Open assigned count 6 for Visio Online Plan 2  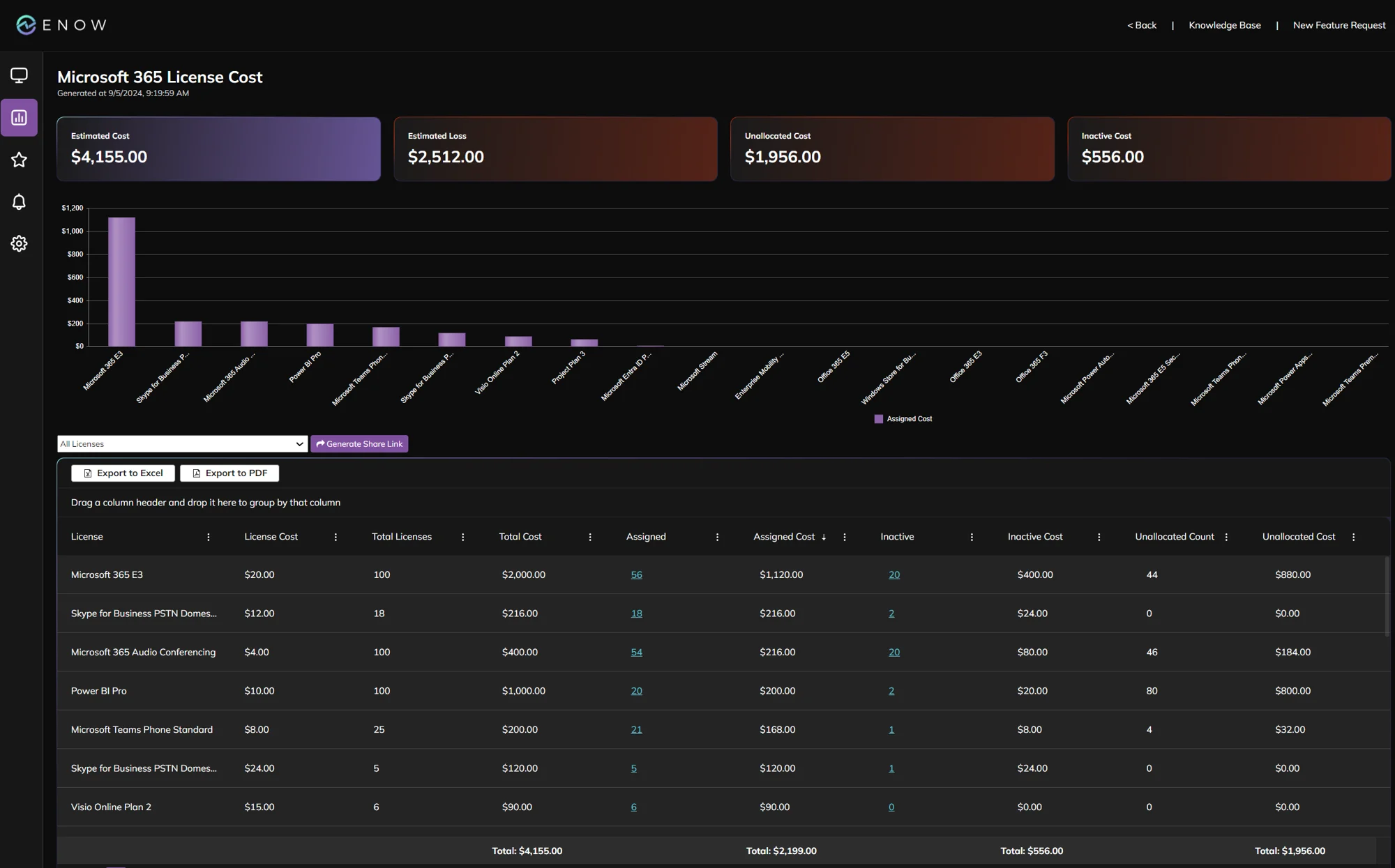[x=633, y=807]
